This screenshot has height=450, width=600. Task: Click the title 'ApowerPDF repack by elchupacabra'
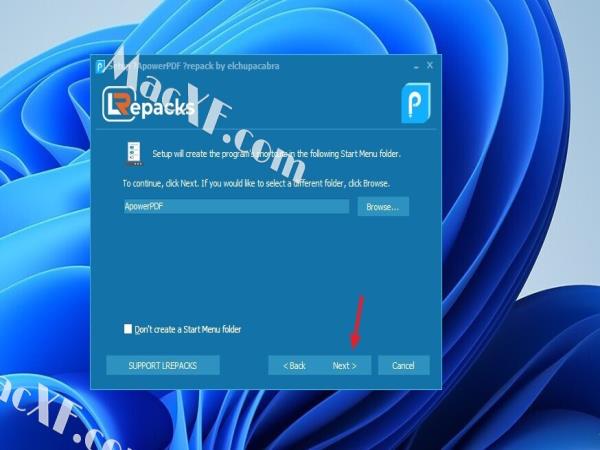point(208,66)
